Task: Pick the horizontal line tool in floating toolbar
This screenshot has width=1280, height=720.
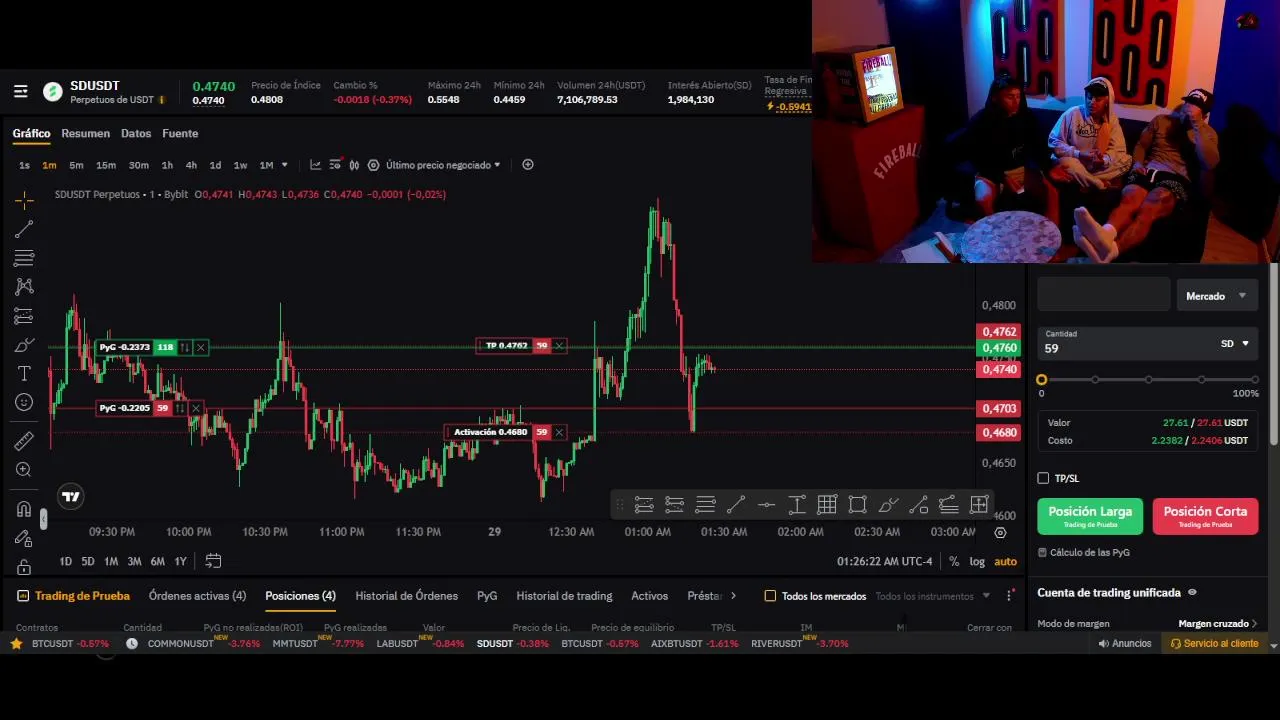Action: coord(766,505)
